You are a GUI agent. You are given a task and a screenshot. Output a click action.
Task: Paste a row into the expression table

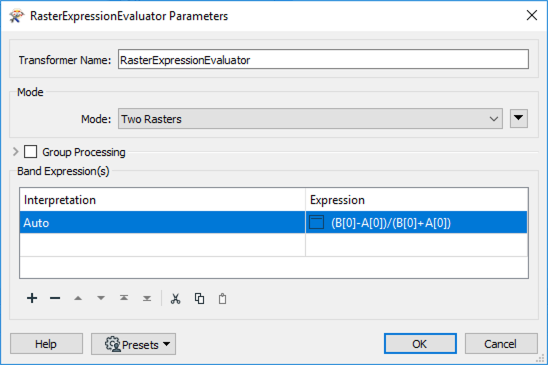click(222, 299)
